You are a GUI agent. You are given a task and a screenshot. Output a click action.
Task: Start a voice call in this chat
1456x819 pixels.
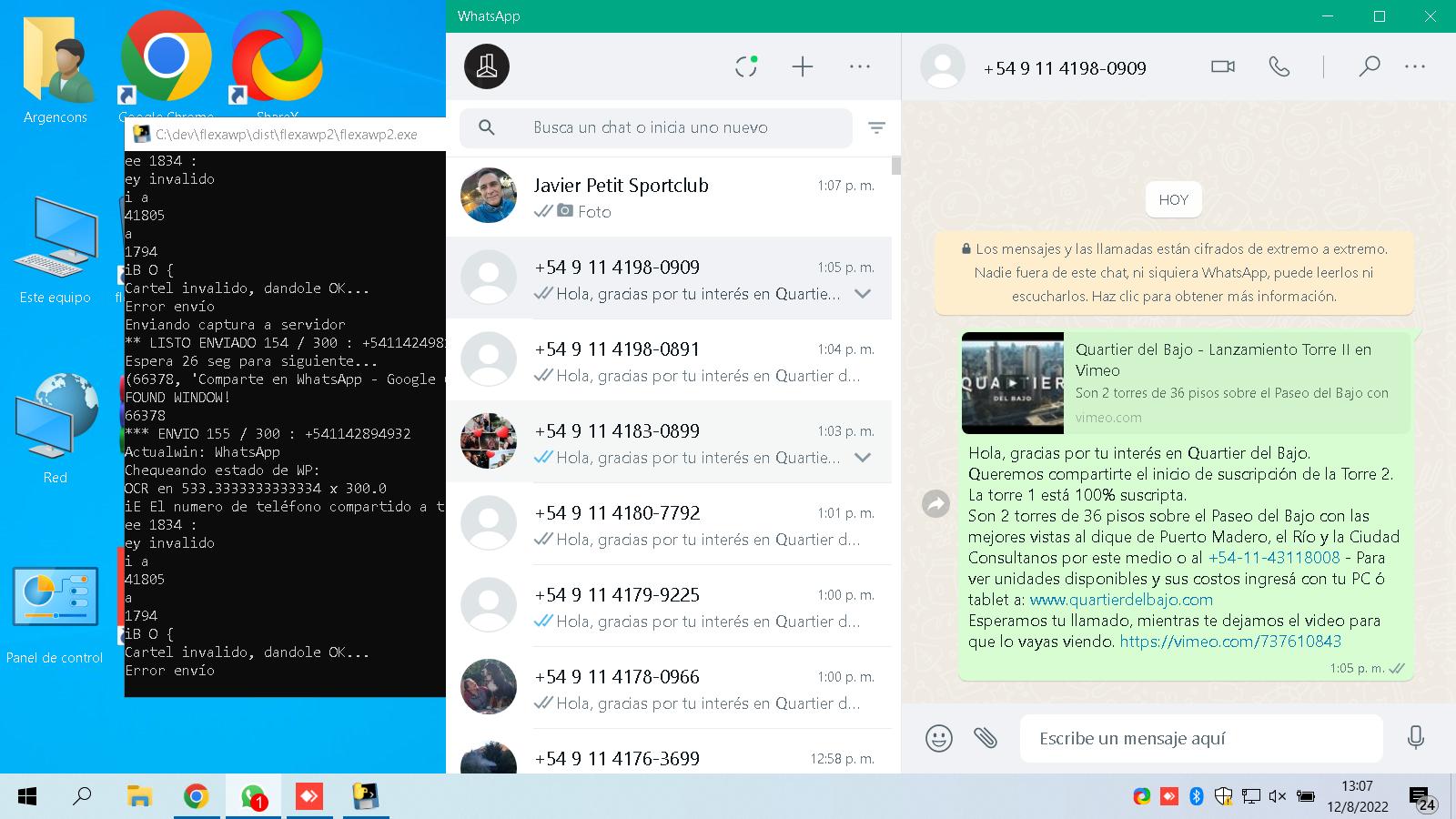pos(1279,66)
